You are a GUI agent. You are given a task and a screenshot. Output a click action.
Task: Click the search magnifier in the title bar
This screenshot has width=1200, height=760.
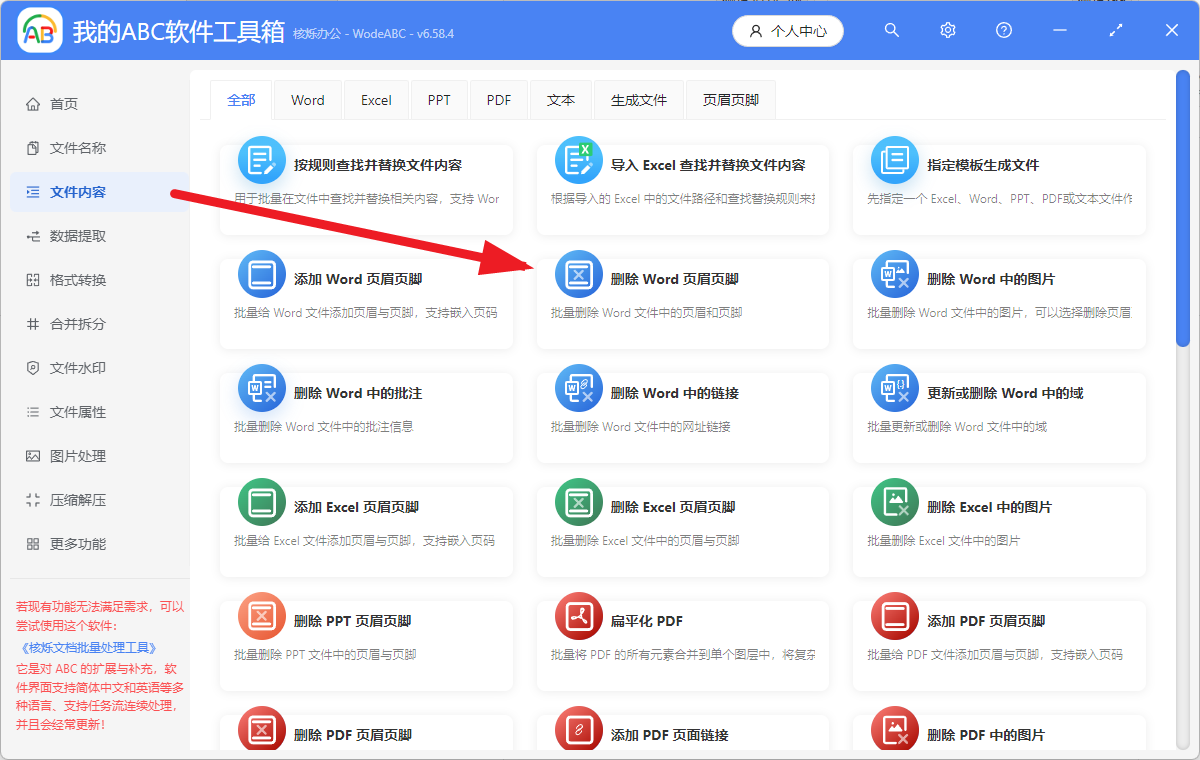click(891, 30)
